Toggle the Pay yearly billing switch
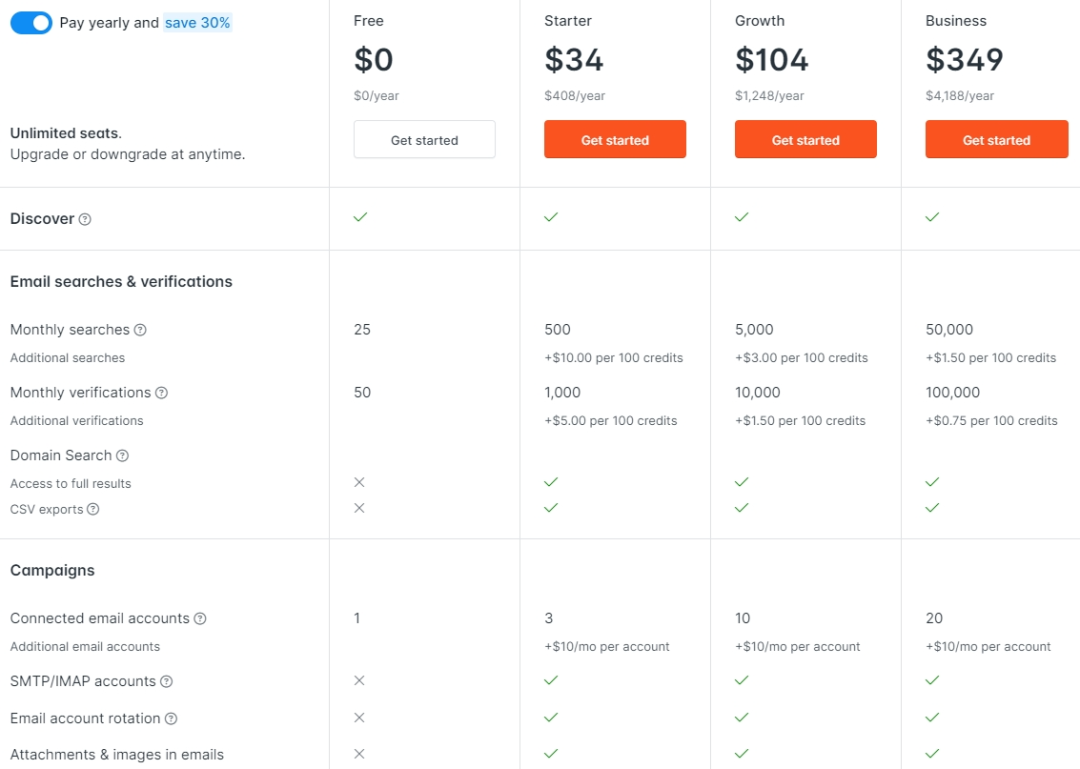 tap(31, 23)
